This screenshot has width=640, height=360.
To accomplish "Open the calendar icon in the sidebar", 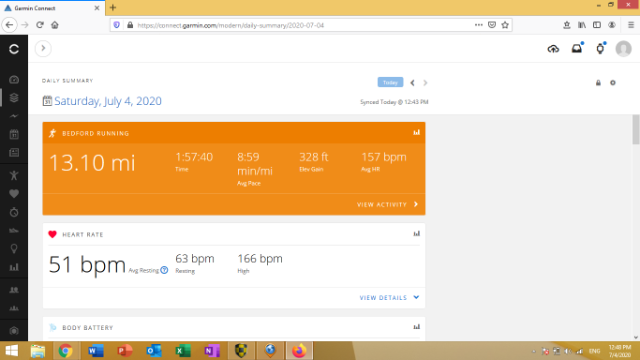I will point(14,134).
